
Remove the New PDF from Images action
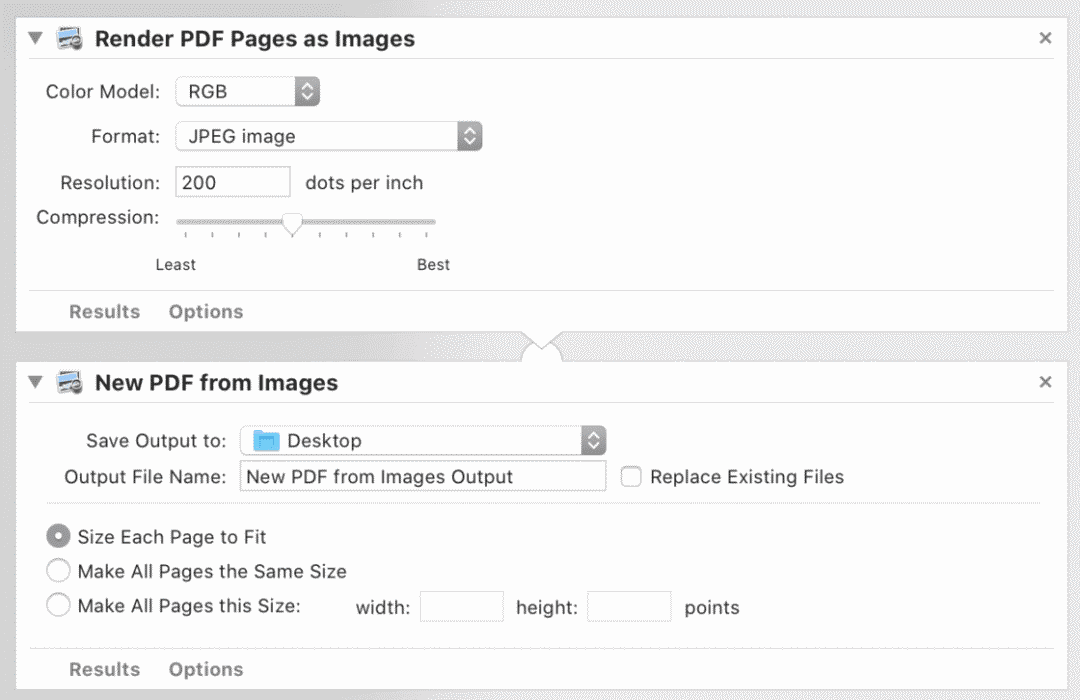[x=1045, y=382]
